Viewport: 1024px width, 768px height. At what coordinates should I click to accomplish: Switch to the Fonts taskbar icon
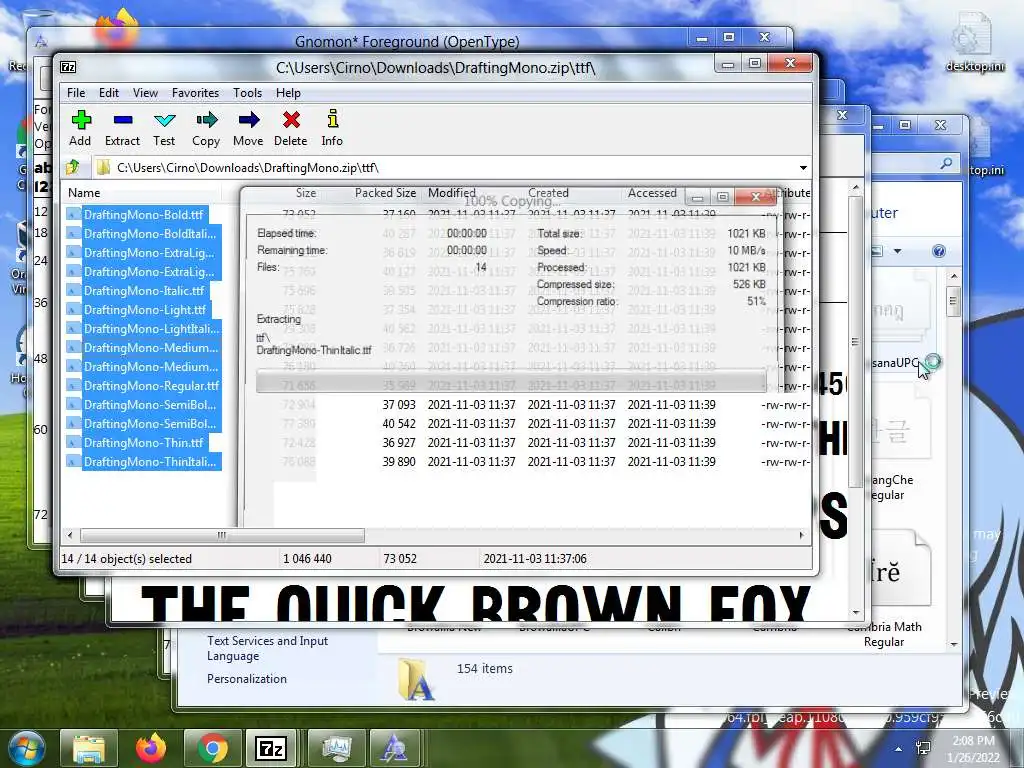coord(394,748)
